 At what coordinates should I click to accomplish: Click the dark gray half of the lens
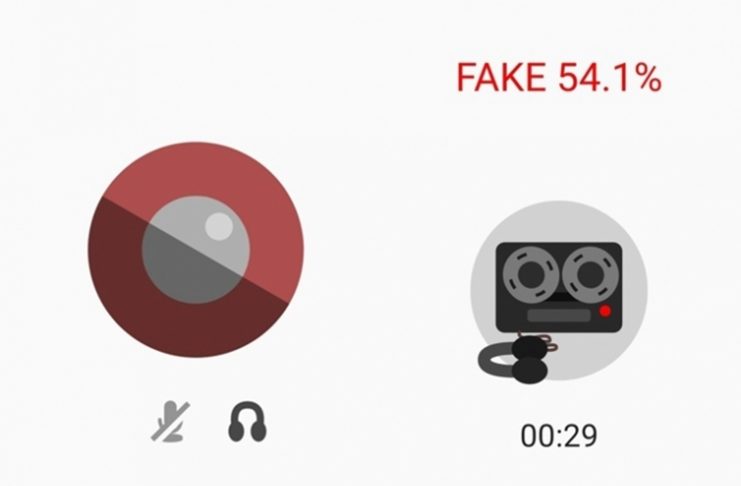pos(182,269)
